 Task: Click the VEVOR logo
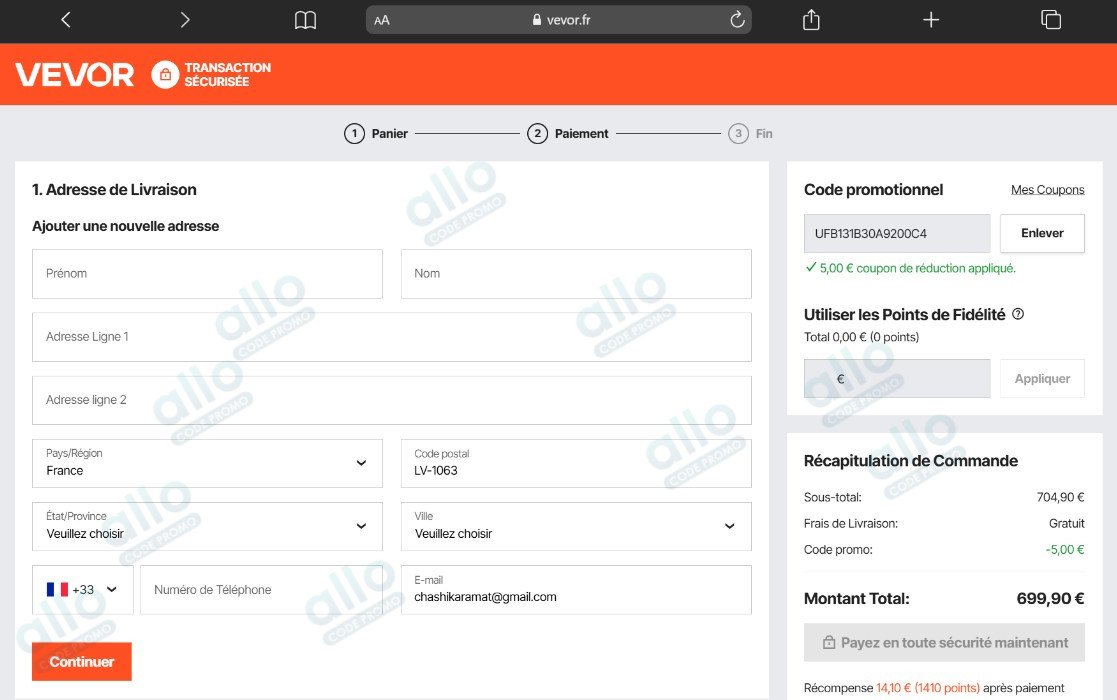tap(75, 74)
